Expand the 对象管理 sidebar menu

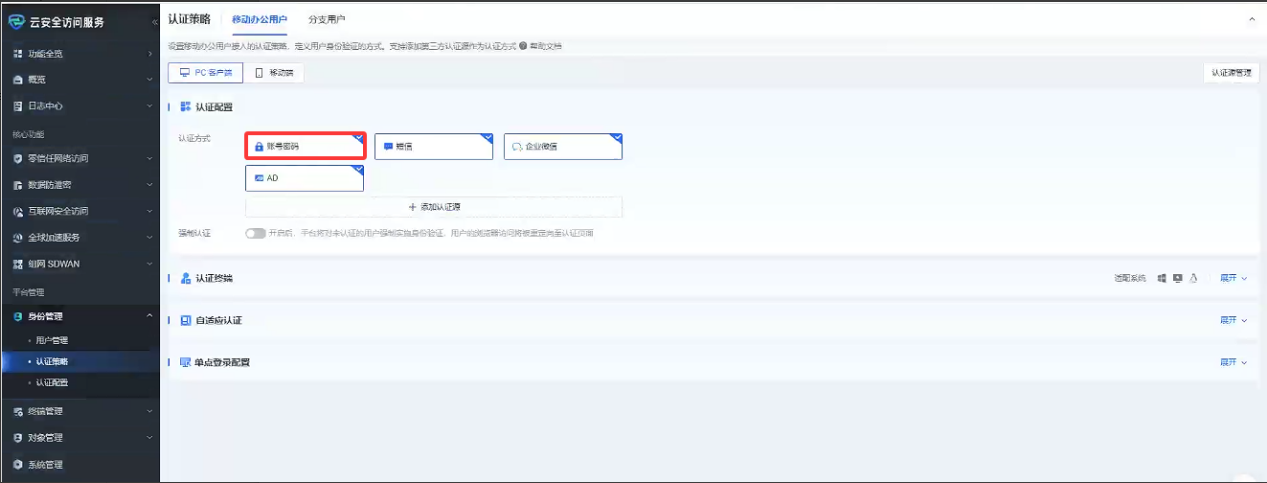tap(149, 437)
